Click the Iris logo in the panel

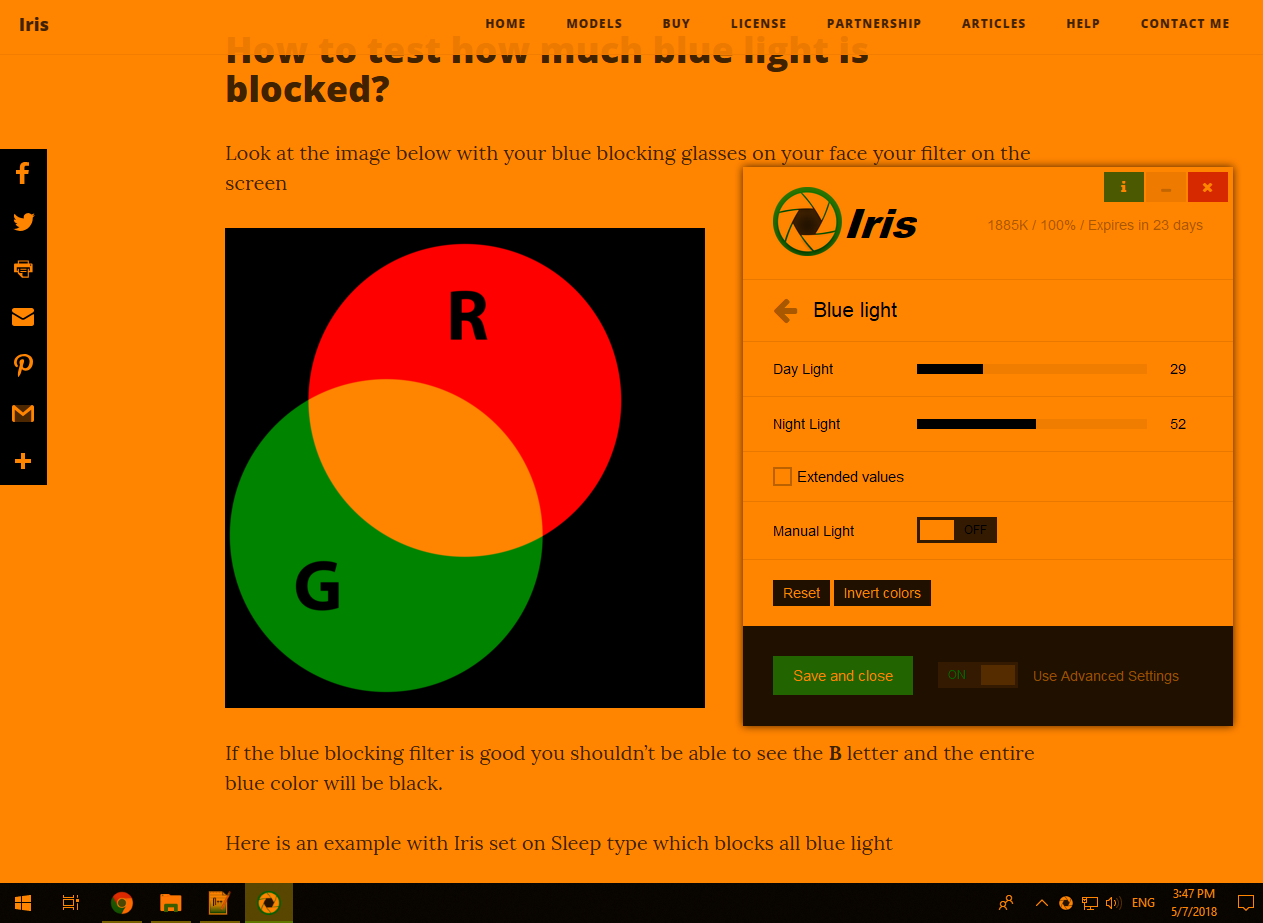845,222
